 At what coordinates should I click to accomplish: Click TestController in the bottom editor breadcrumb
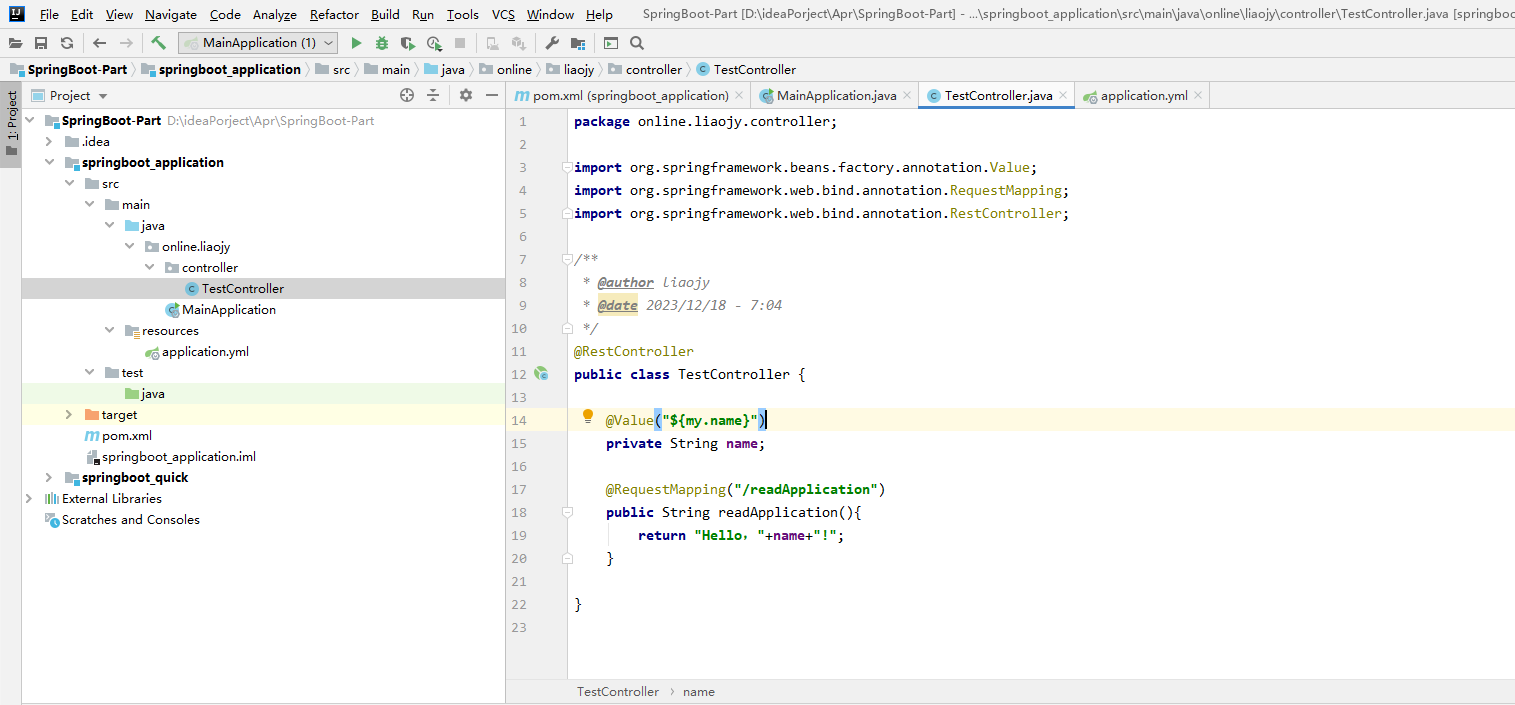click(x=618, y=691)
